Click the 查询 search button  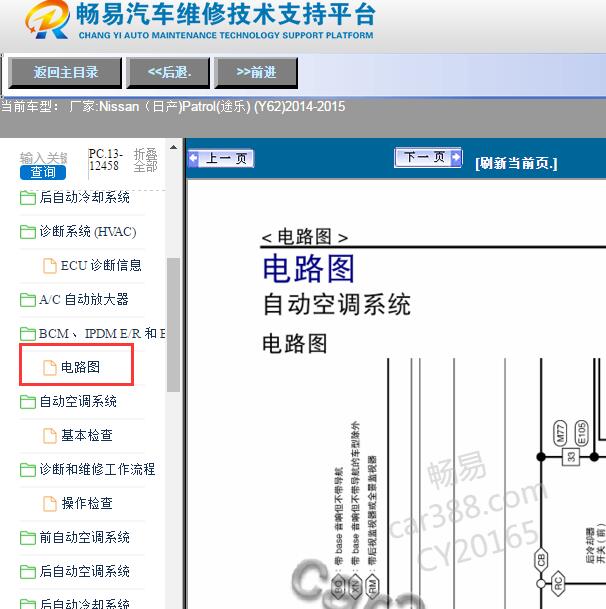(x=43, y=172)
